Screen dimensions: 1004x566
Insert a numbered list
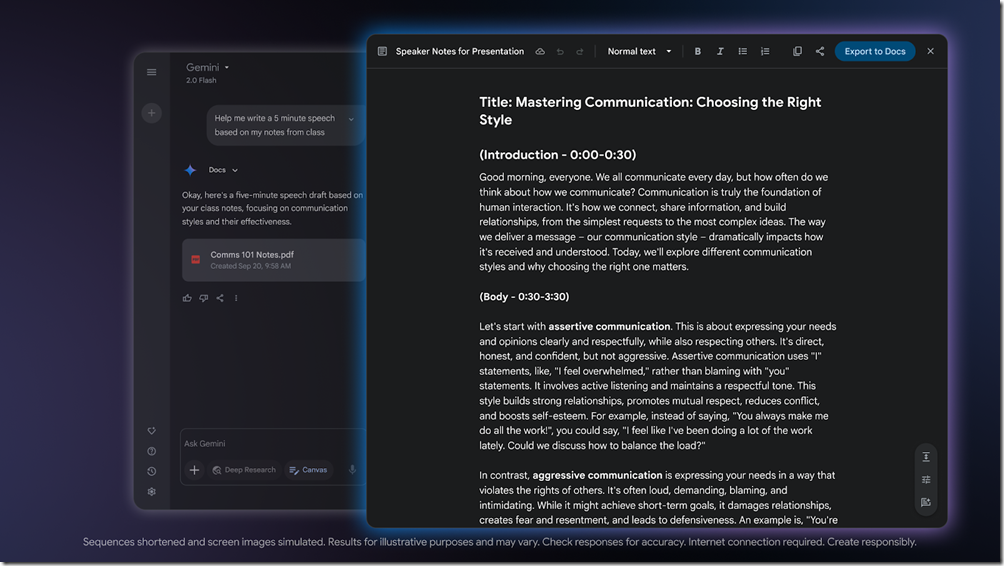tap(765, 51)
